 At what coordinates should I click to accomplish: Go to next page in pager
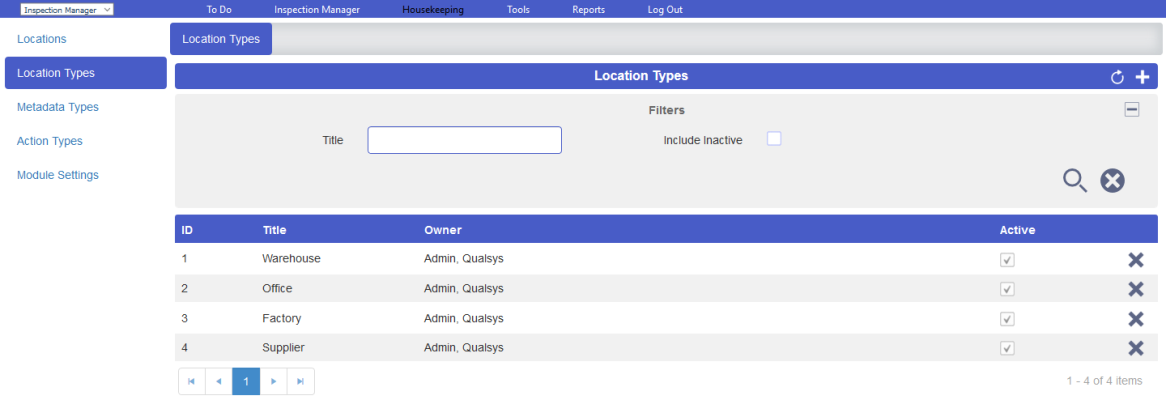[x=274, y=381]
